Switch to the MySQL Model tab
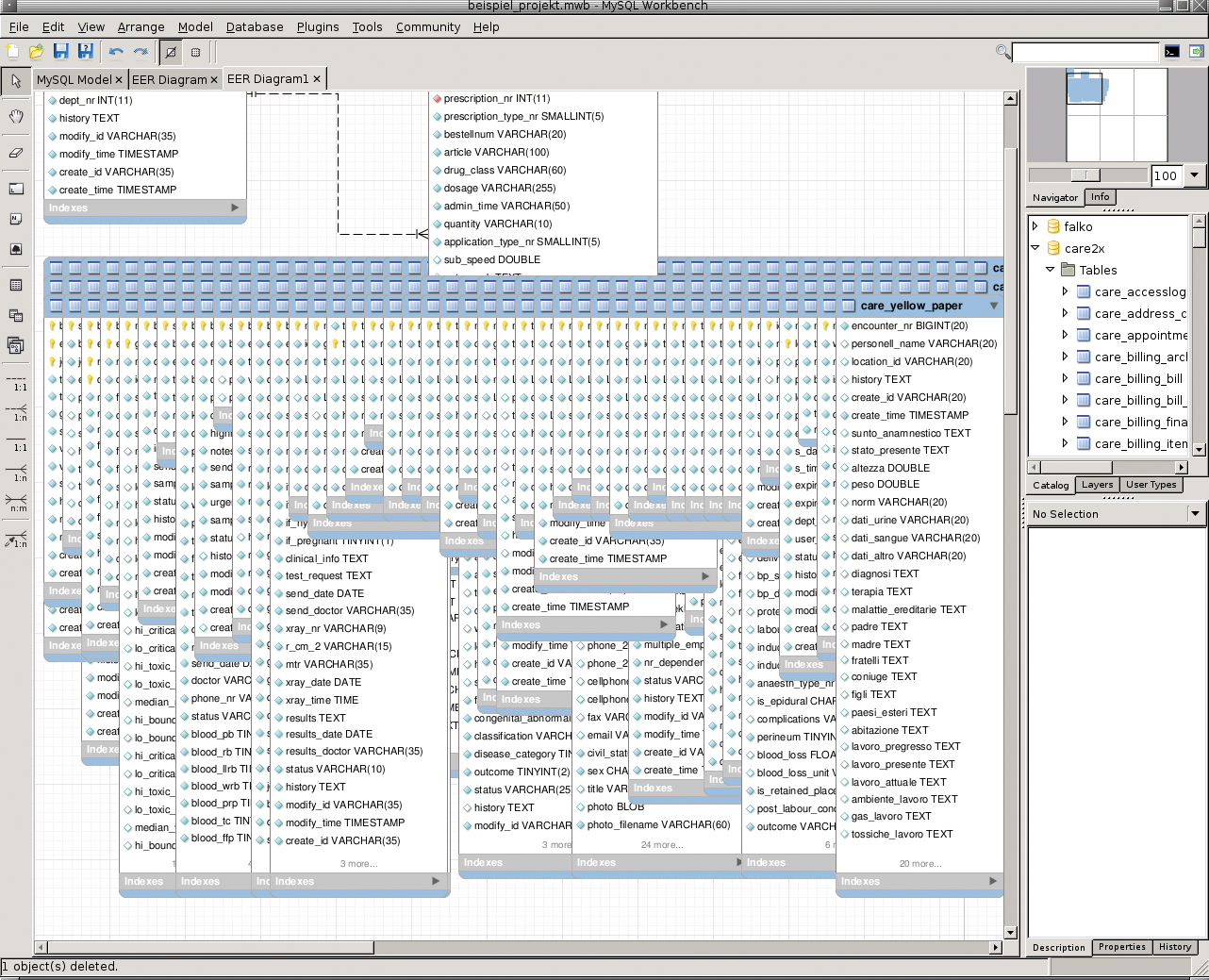This screenshot has height=980, width=1209. click(75, 79)
